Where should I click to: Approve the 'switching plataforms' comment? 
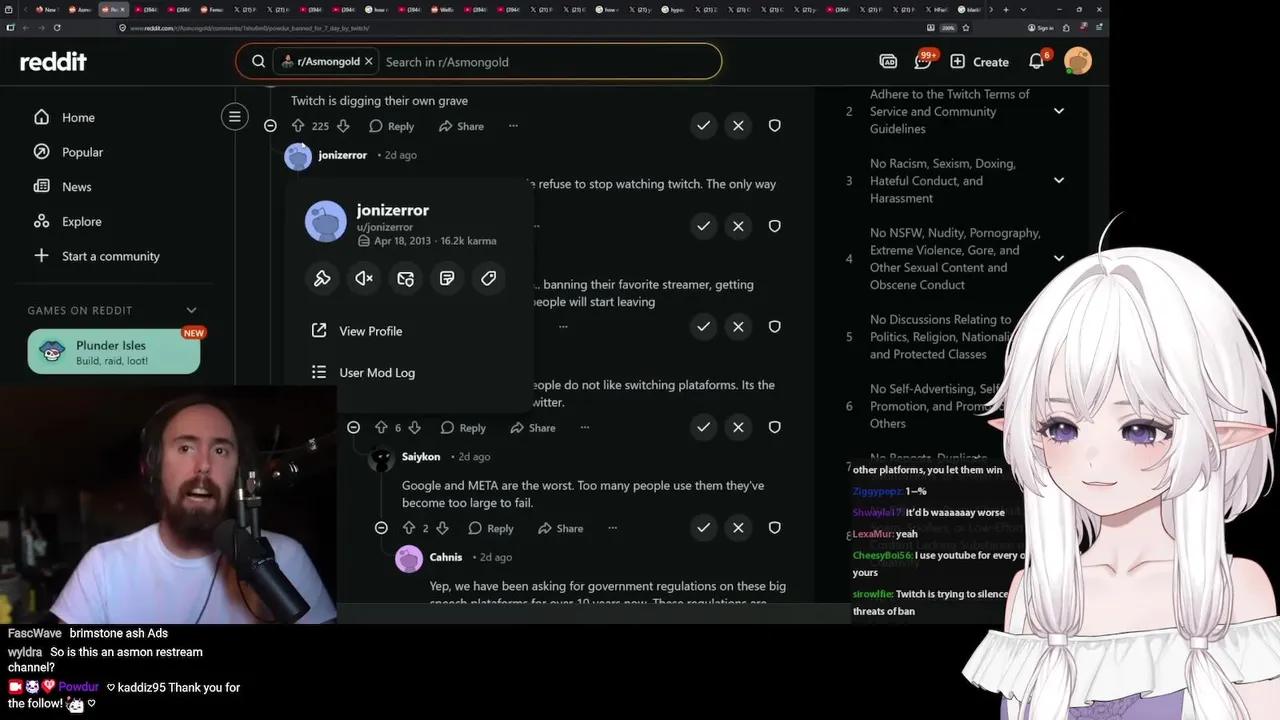[703, 427]
